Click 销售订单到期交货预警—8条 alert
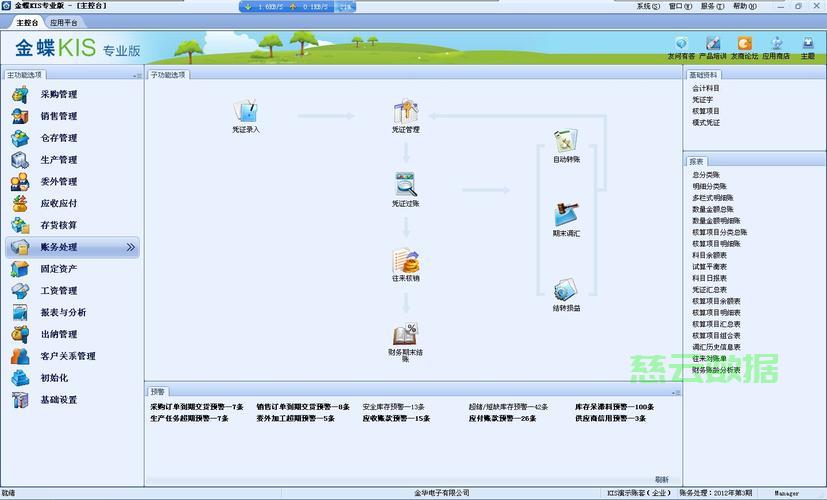 [303, 407]
